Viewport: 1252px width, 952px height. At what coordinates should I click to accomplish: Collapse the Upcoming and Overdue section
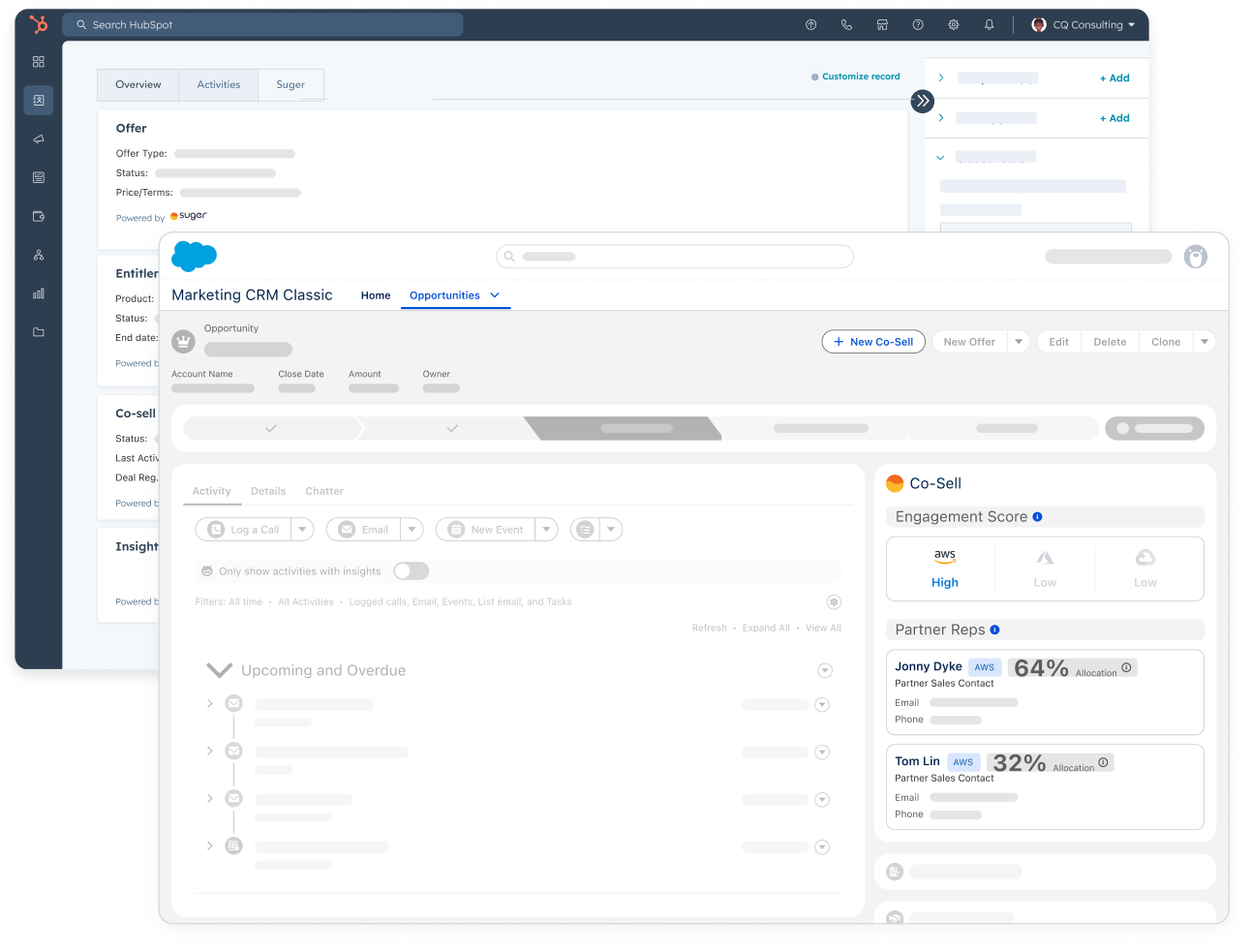click(x=219, y=669)
